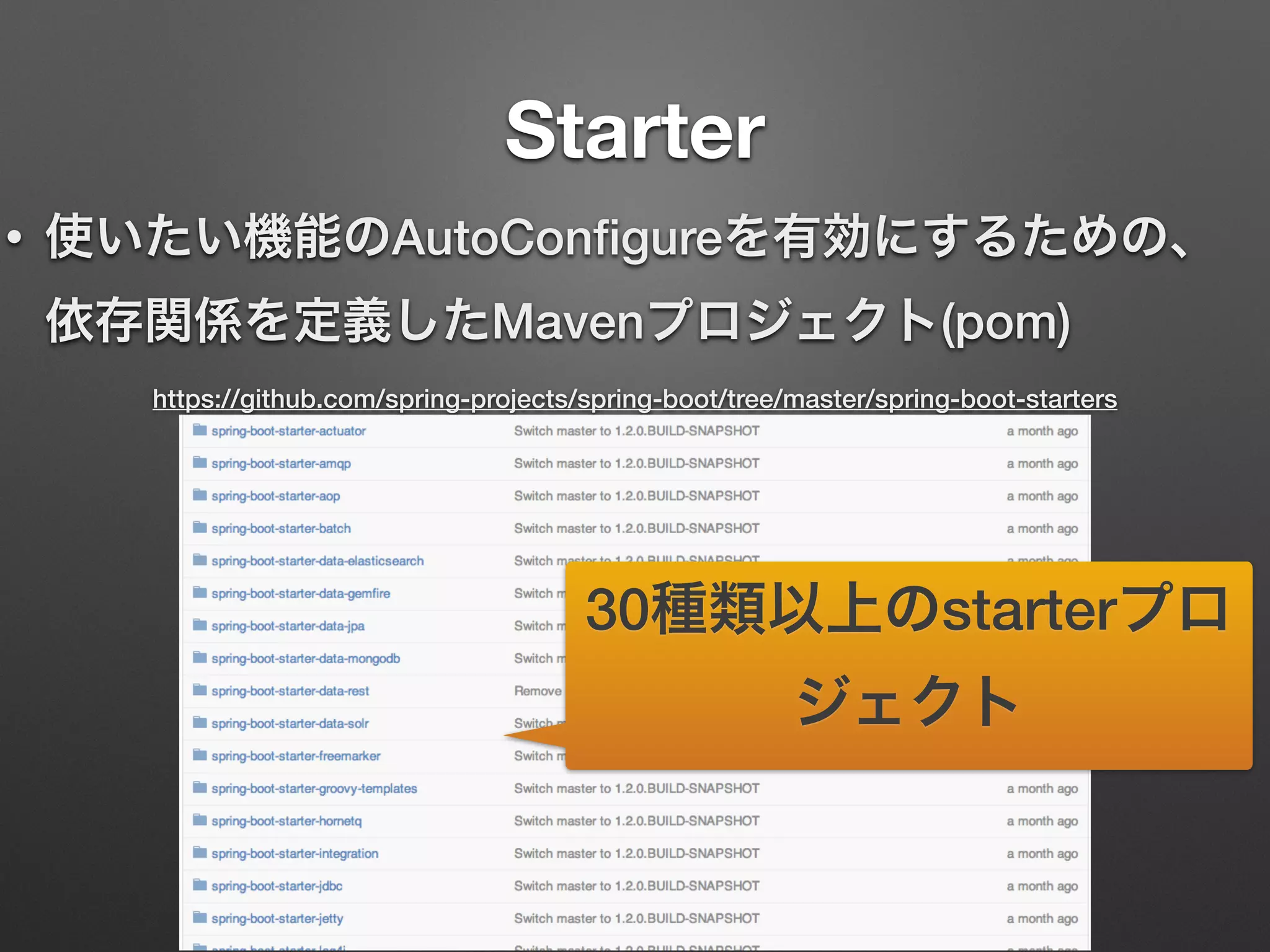Click folder icon beside spring-boot-starter-data-jpa
This screenshot has width=1270, height=952.
pyautogui.click(x=200, y=625)
